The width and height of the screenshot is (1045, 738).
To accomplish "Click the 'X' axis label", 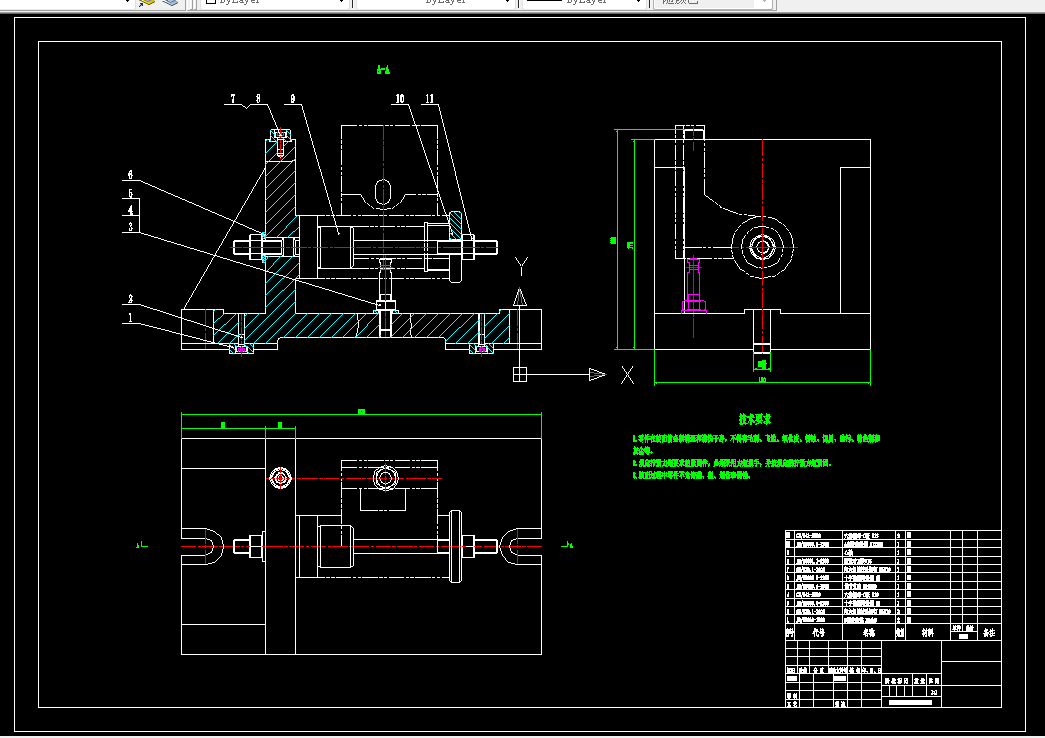I will pyautogui.click(x=627, y=375).
